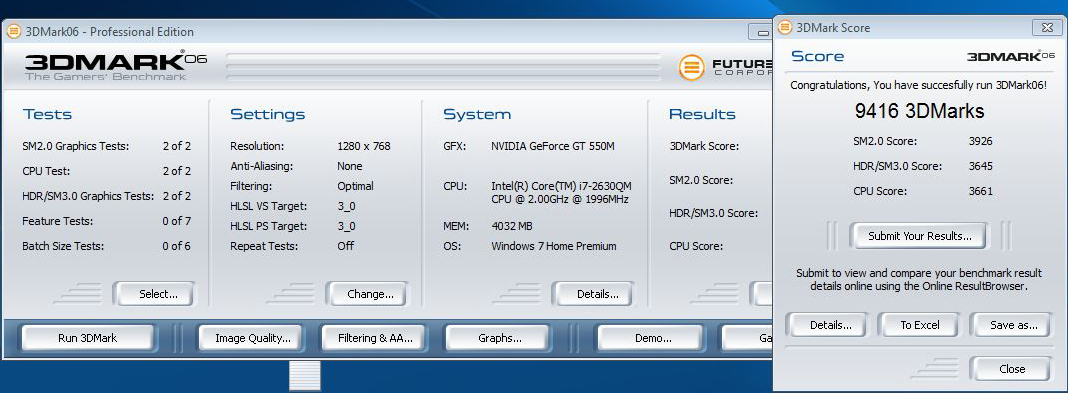Click the Results section heading

[702, 114]
